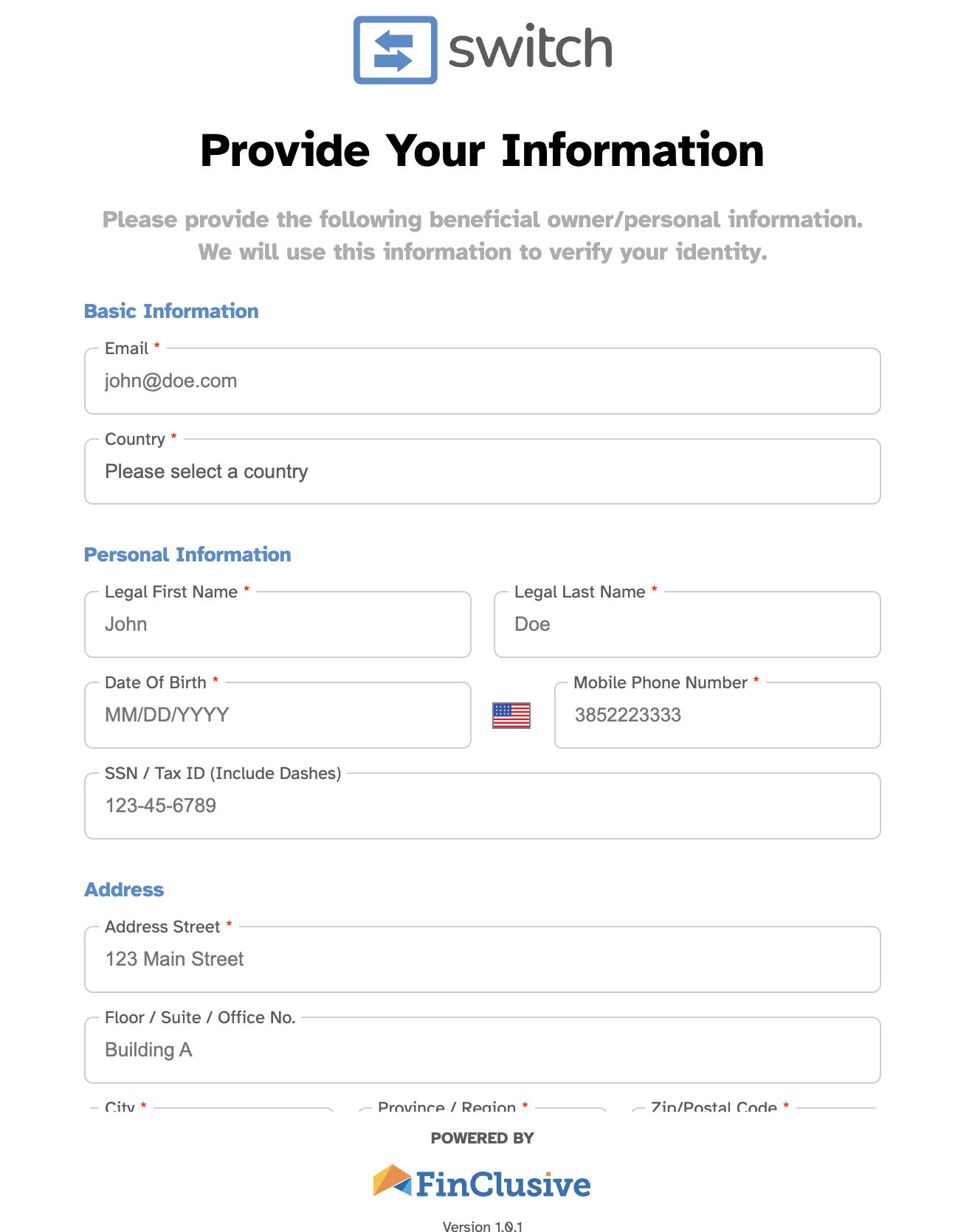Image resolution: width=955 pixels, height=1232 pixels.
Task: Click the Province / Region field label
Action: [x=447, y=1106]
